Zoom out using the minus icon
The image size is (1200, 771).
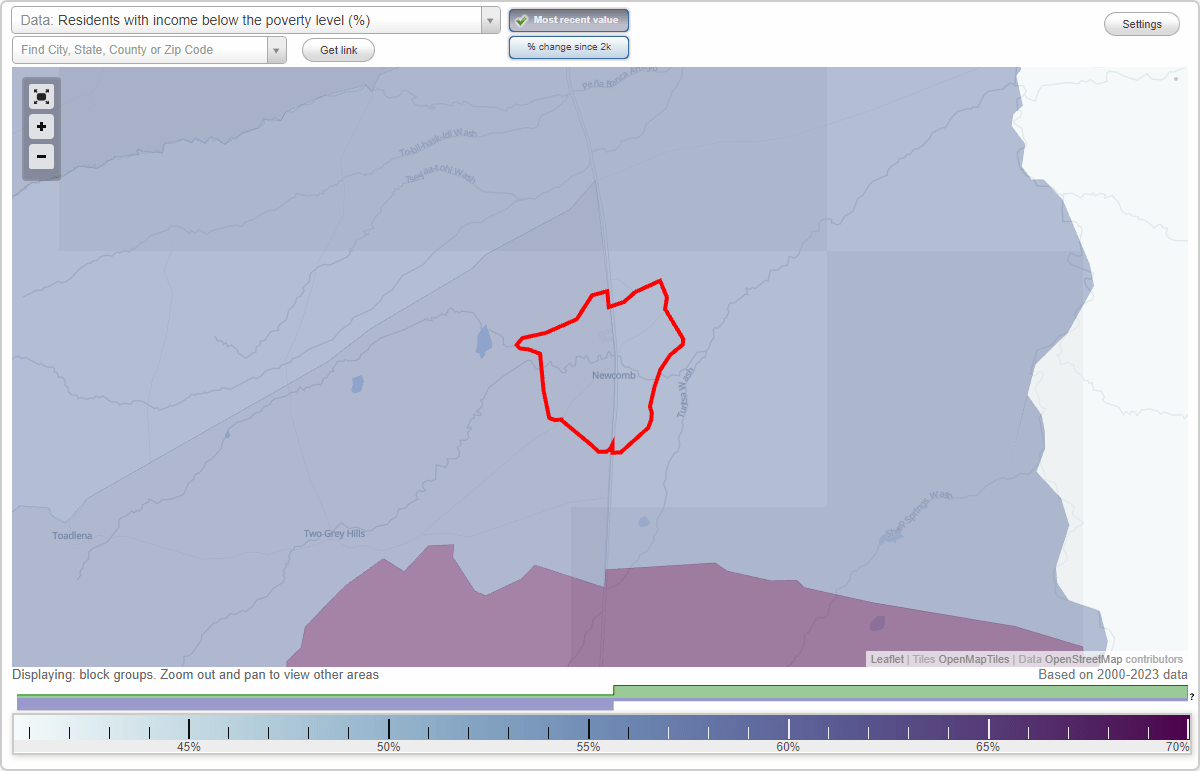click(41, 157)
